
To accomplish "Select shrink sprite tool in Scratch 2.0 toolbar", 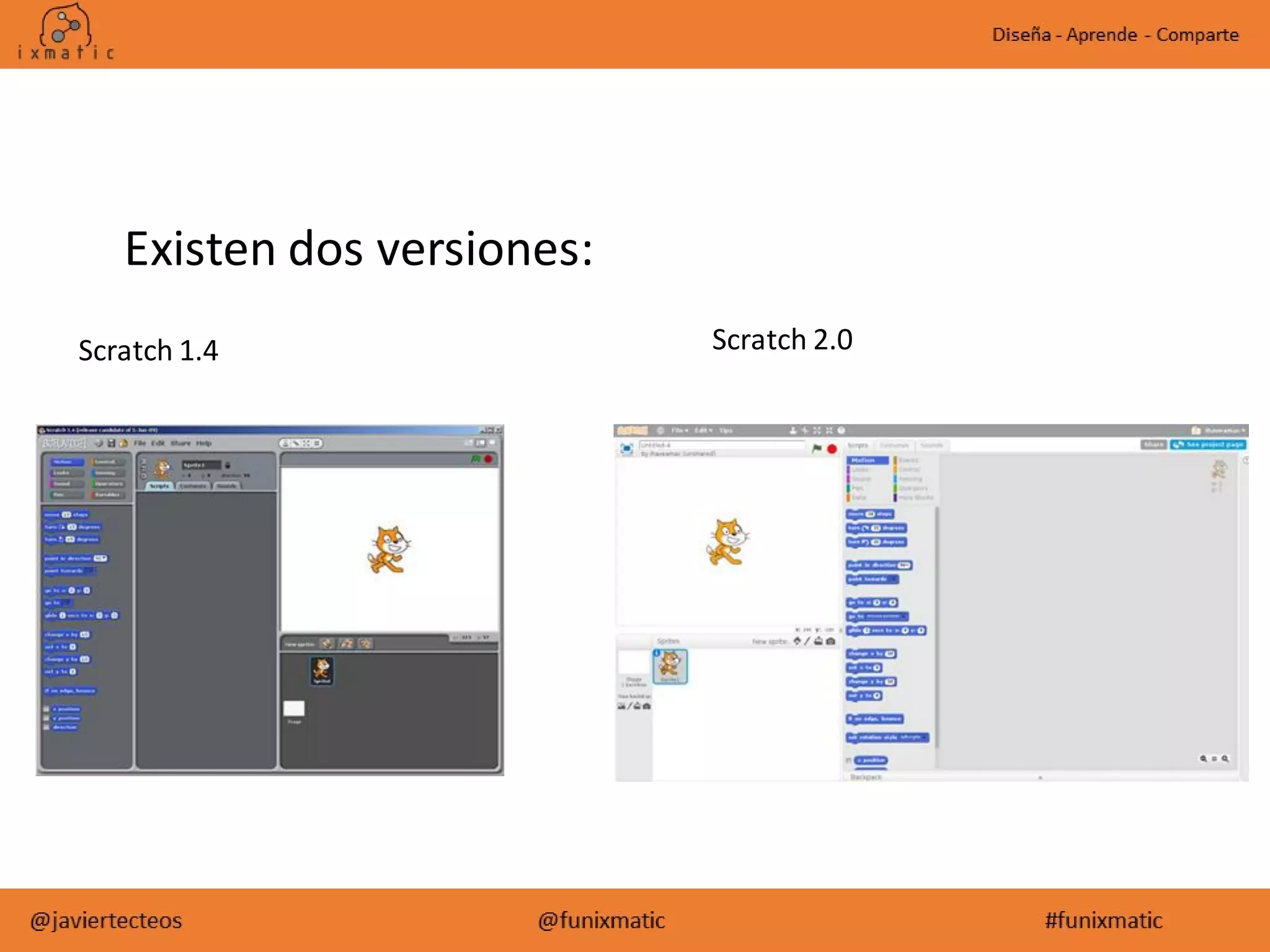I will click(829, 430).
